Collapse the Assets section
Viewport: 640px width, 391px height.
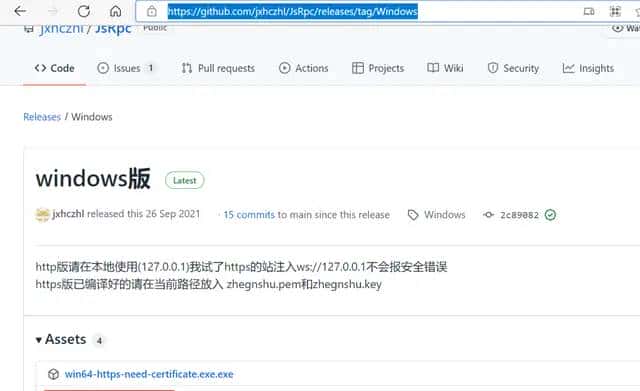point(61,339)
